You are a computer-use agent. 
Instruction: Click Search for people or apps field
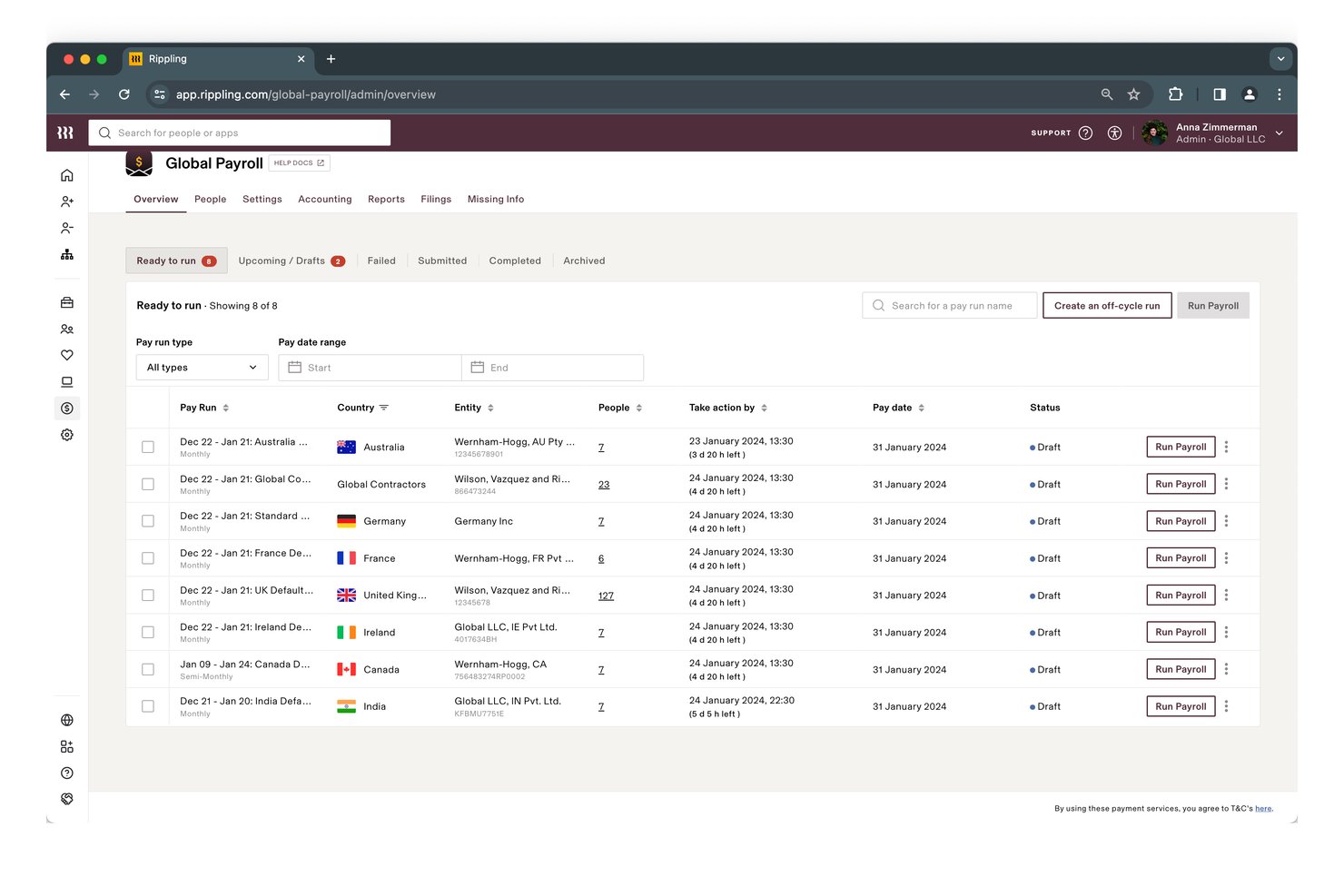pyautogui.click(x=240, y=133)
